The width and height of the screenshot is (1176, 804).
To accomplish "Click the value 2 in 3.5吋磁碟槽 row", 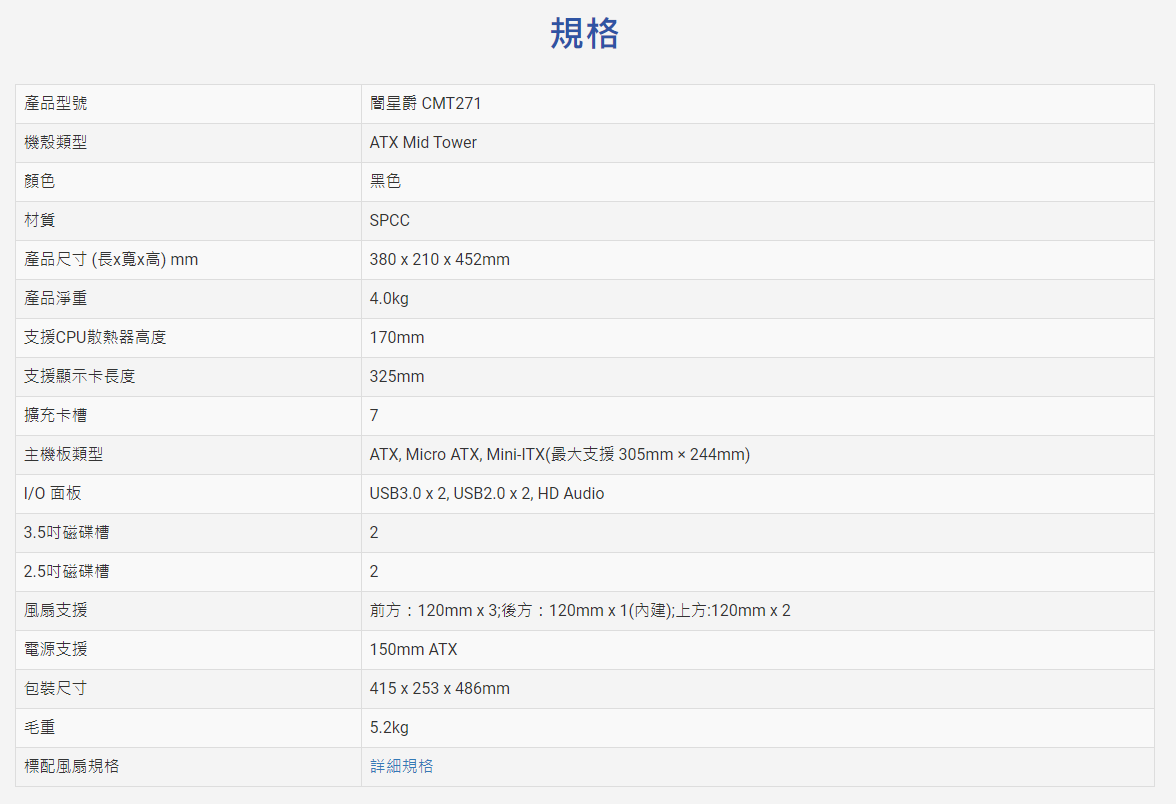I will pyautogui.click(x=374, y=532).
